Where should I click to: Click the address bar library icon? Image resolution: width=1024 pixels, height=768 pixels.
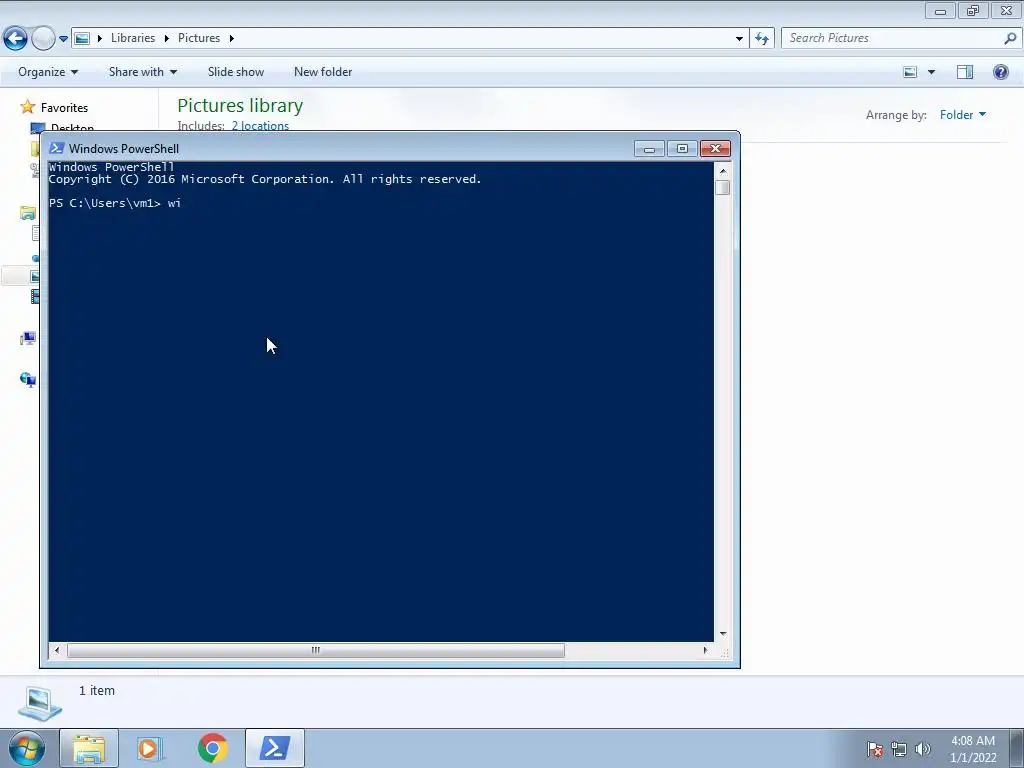coord(82,39)
